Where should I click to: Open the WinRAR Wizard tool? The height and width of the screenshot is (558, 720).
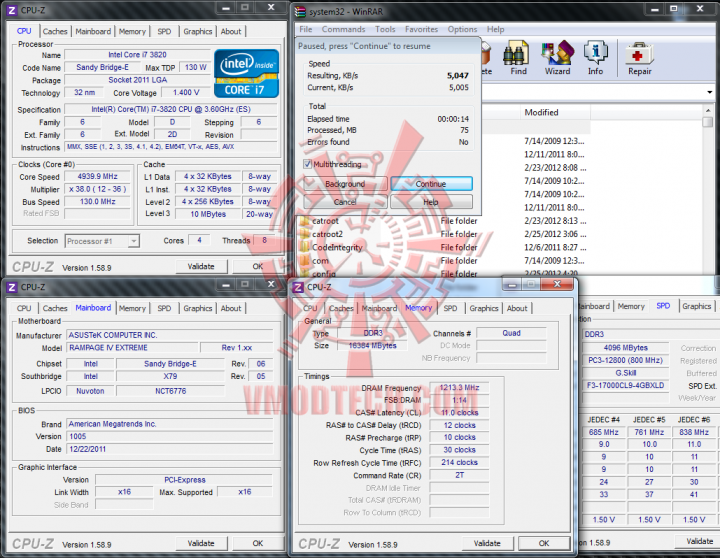[x=557, y=52]
